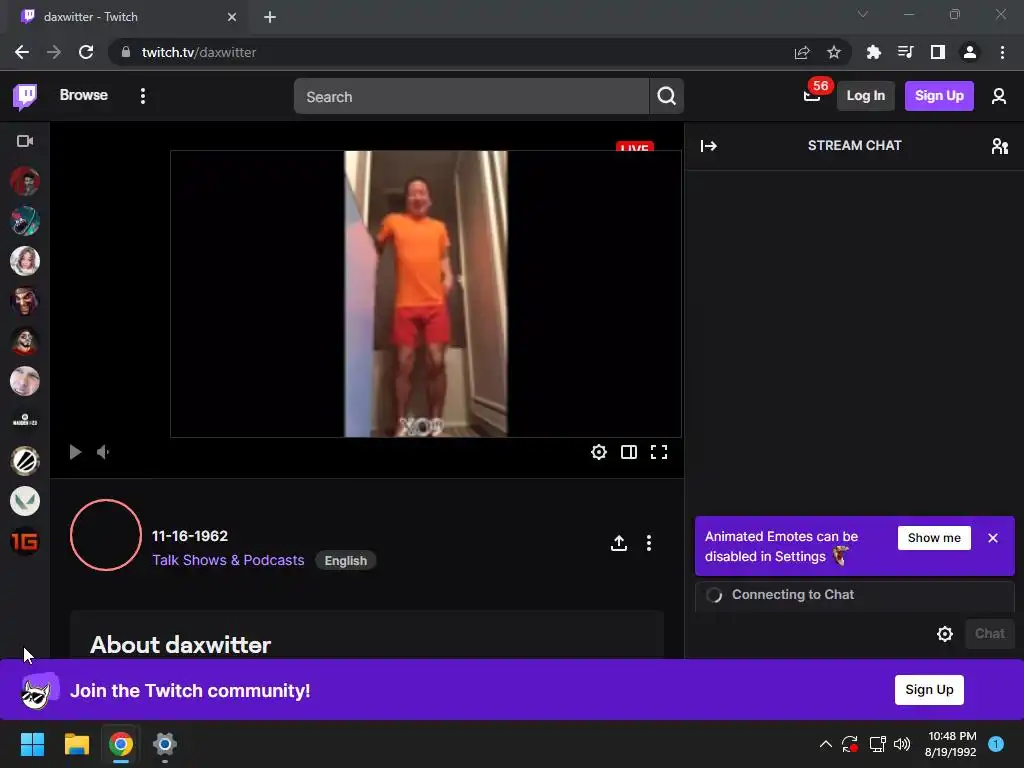This screenshot has height=768, width=1024.
Task: Click Show me for animated emotes
Action: tap(934, 538)
